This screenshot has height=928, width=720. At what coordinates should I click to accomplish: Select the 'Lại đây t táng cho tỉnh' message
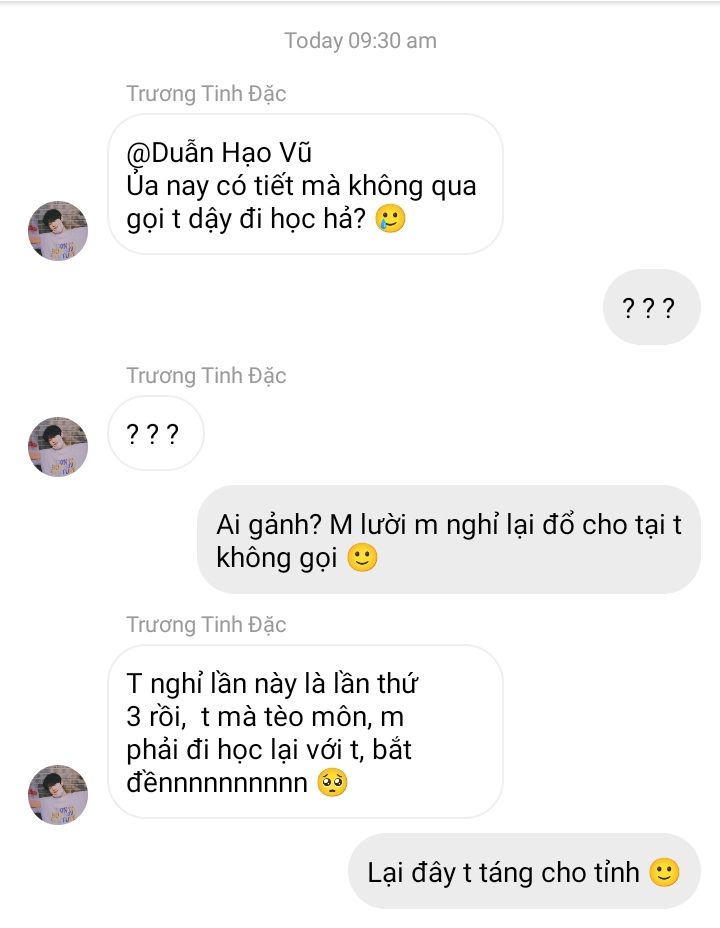pos(524,871)
